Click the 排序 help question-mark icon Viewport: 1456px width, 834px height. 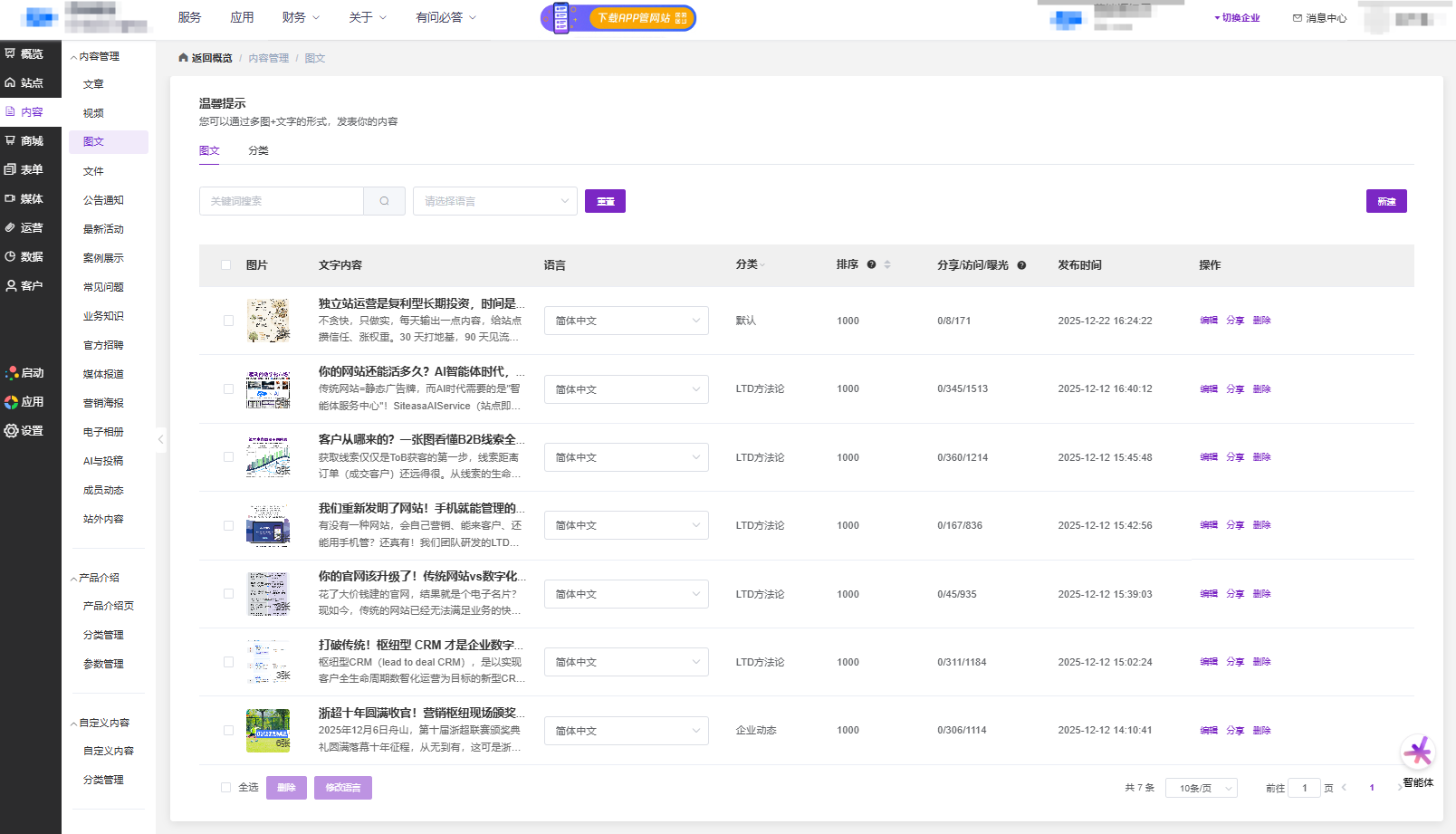(x=871, y=265)
